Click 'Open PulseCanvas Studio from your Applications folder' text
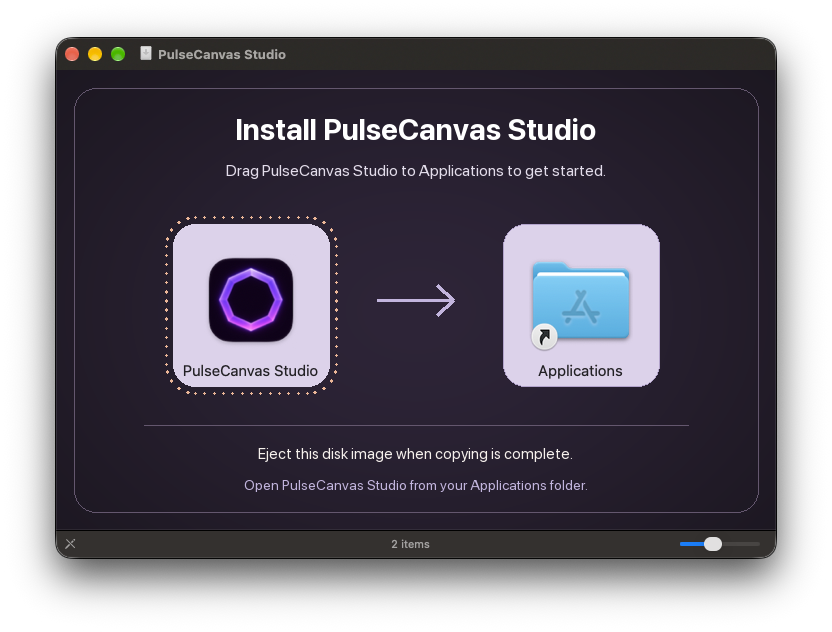Screen dimensions: 832x632 [x=416, y=486]
